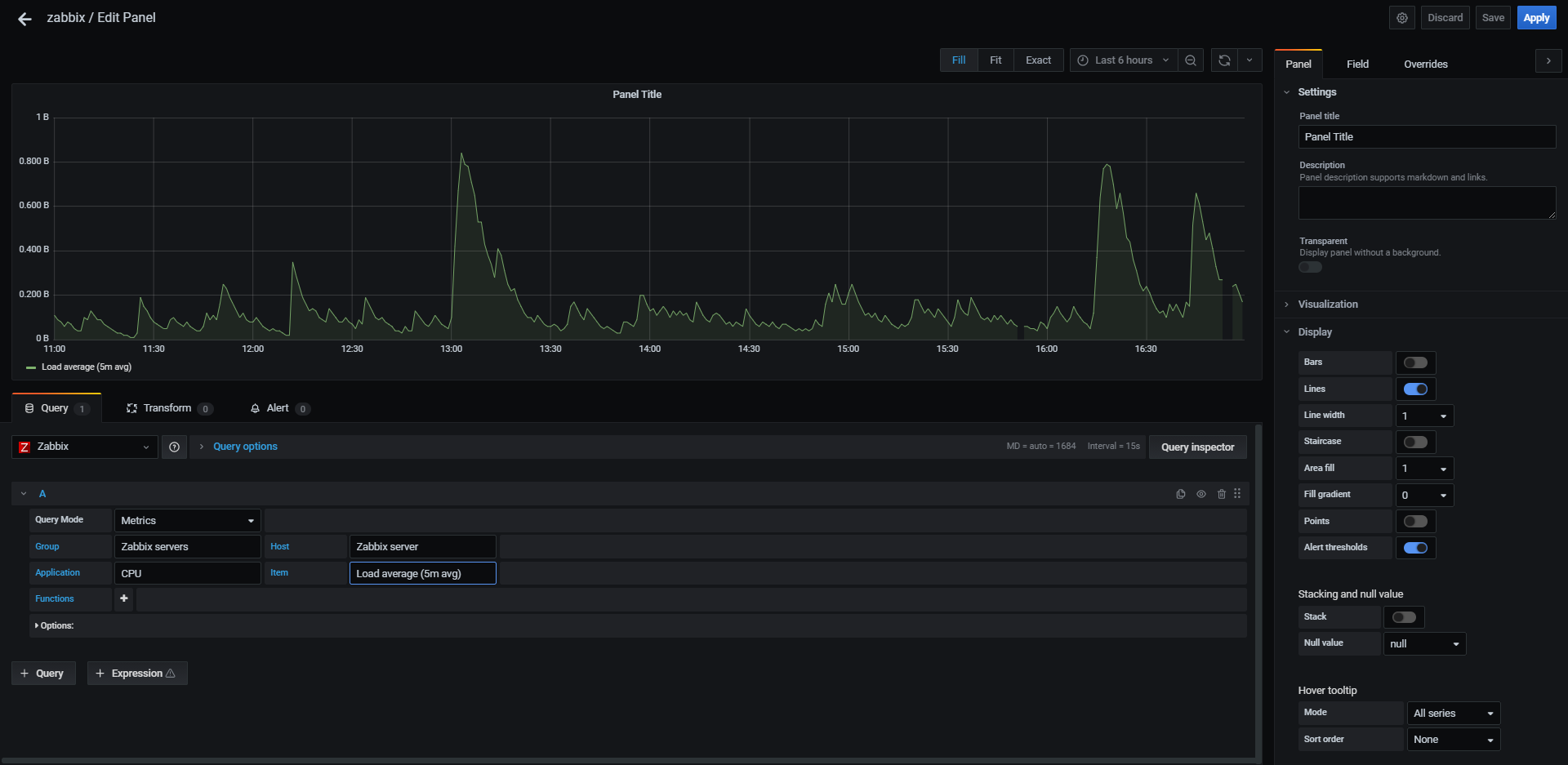
Task: Click the Panel title input field
Action: [1427, 137]
